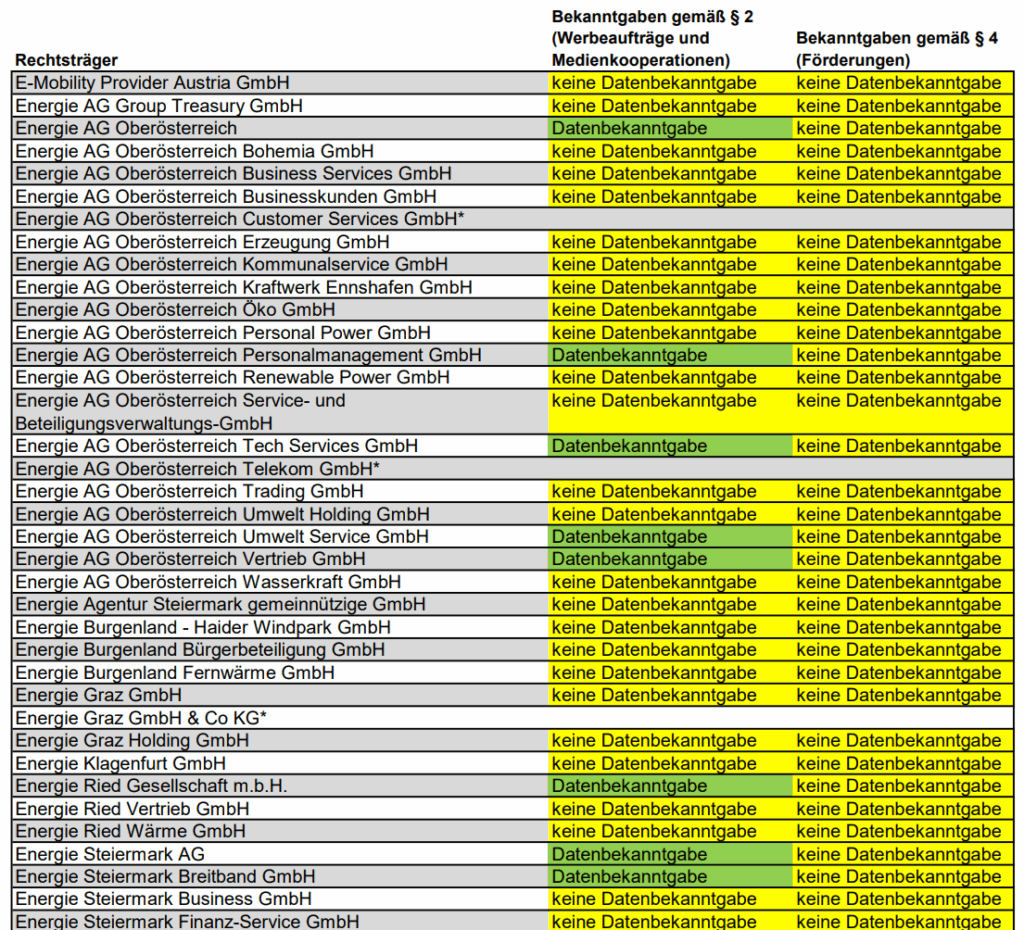
Task: Click Energie Steiermark Breitband GmbH name
Action: click(x=165, y=876)
